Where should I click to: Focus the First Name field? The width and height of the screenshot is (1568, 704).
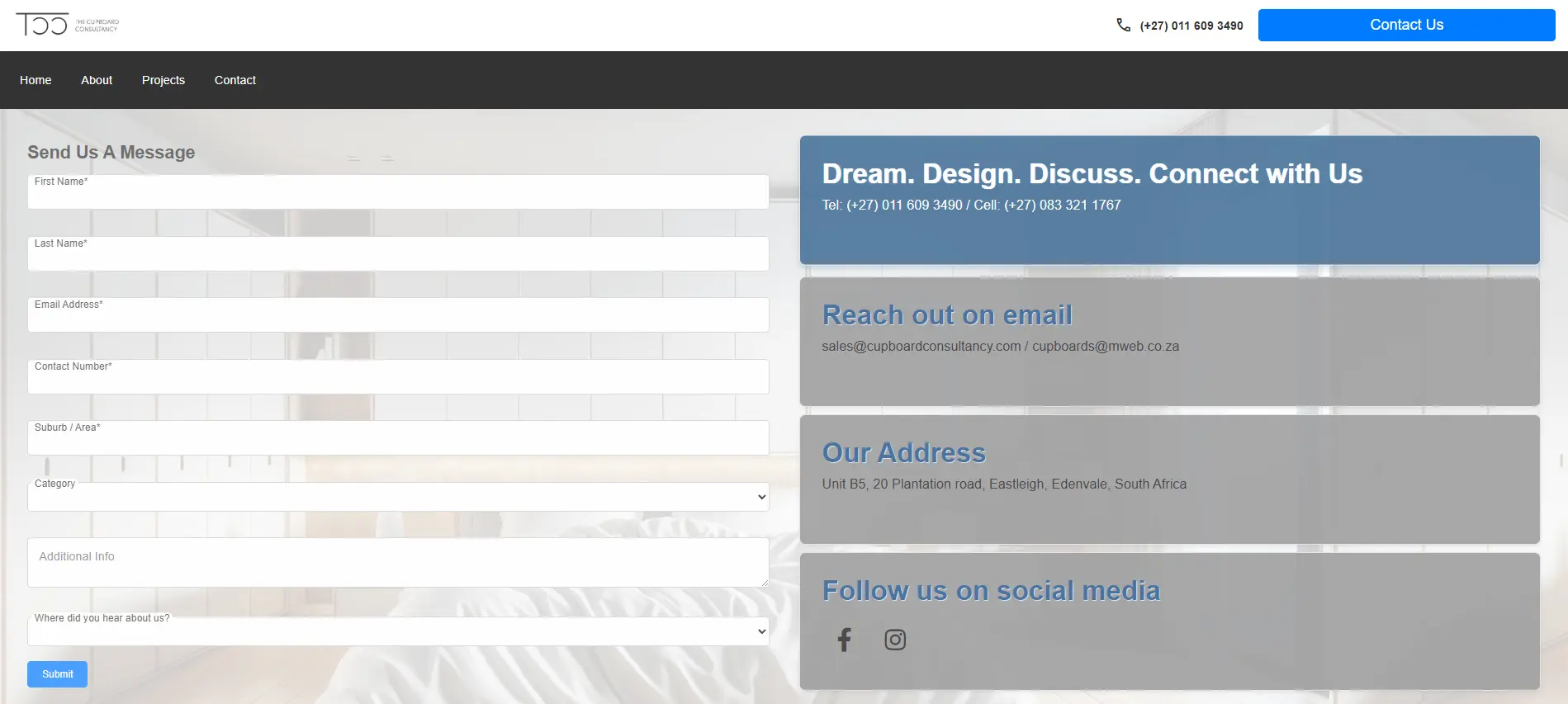point(398,195)
